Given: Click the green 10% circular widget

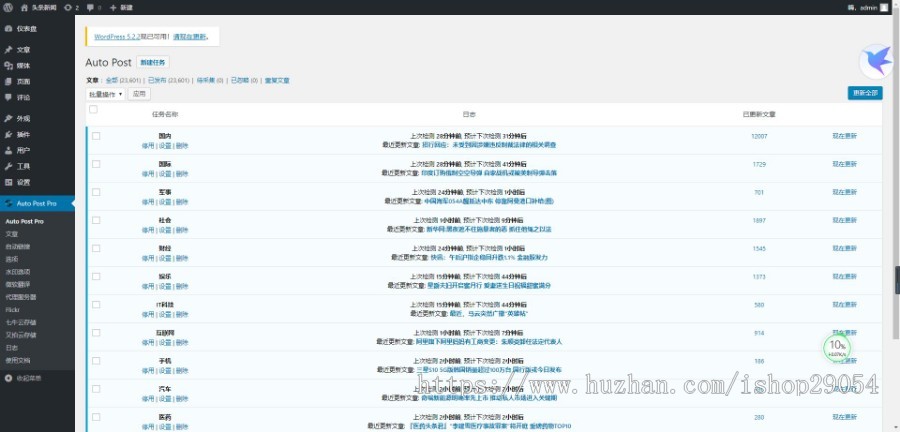Looking at the screenshot, I should pos(837,347).
